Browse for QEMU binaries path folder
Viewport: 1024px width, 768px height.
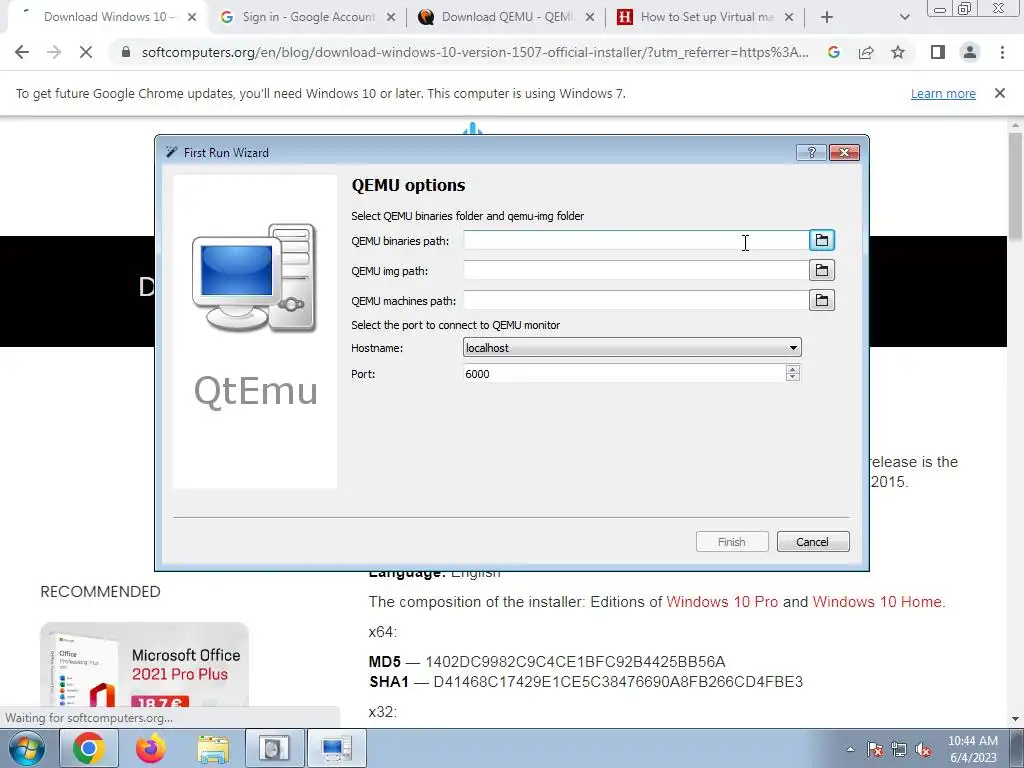[822, 240]
